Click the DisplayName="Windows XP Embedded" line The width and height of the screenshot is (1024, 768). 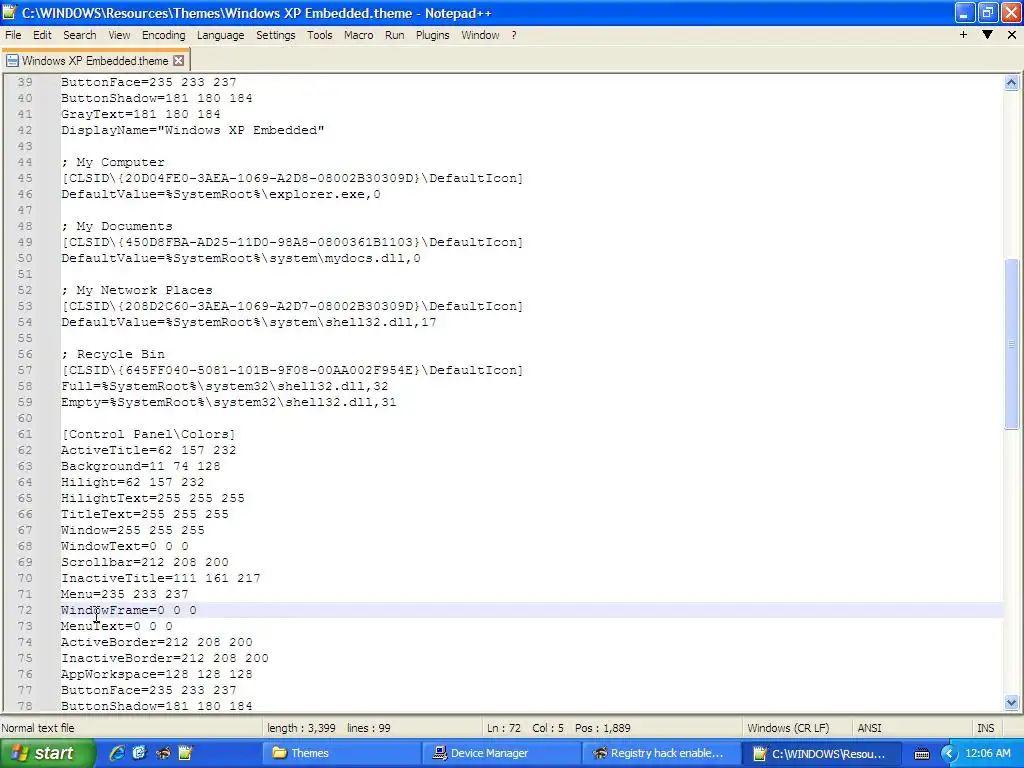[193, 130]
